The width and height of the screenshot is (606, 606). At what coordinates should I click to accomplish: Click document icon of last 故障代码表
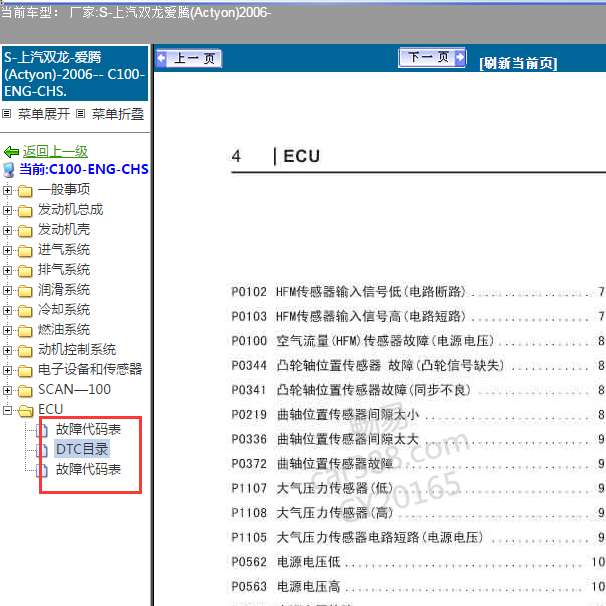pyautogui.click(x=42, y=470)
